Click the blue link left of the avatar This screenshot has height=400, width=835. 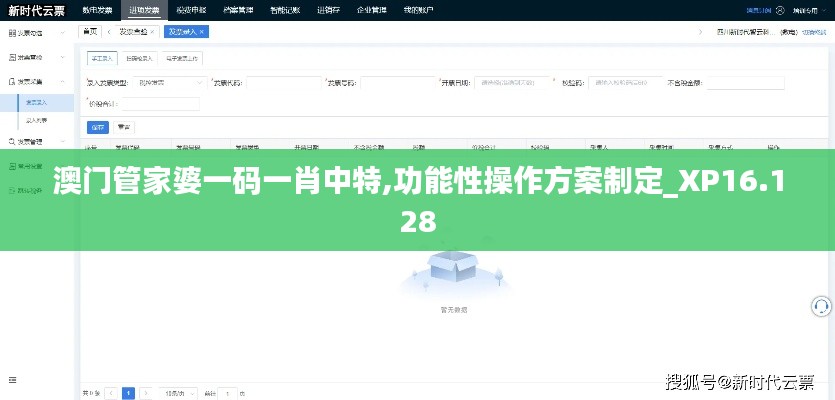point(759,10)
